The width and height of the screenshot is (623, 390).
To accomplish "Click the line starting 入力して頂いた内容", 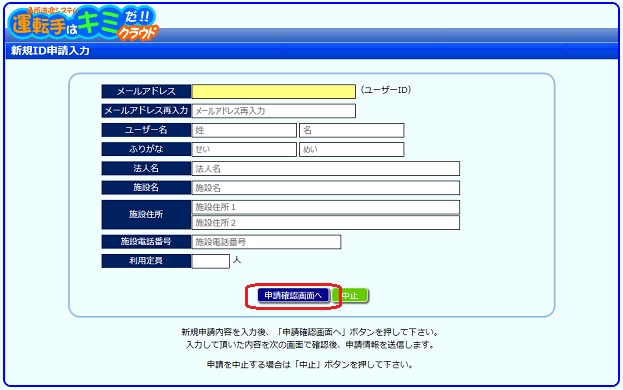I will (310, 345).
